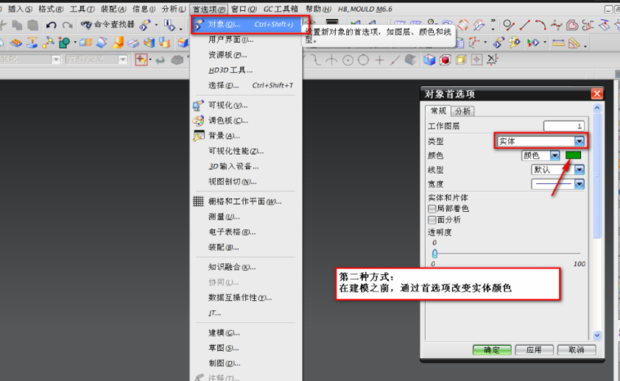Click the 栅格和工作平面 grid icon

198,202
